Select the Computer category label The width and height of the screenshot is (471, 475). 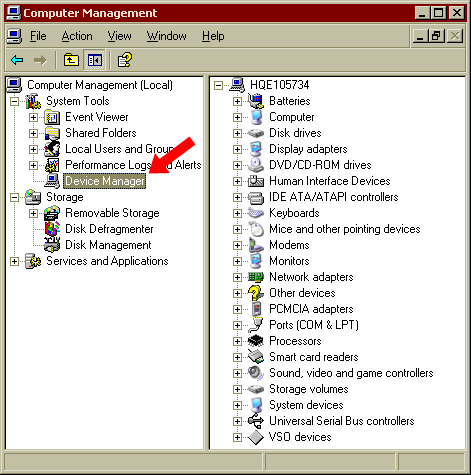[x=292, y=117]
